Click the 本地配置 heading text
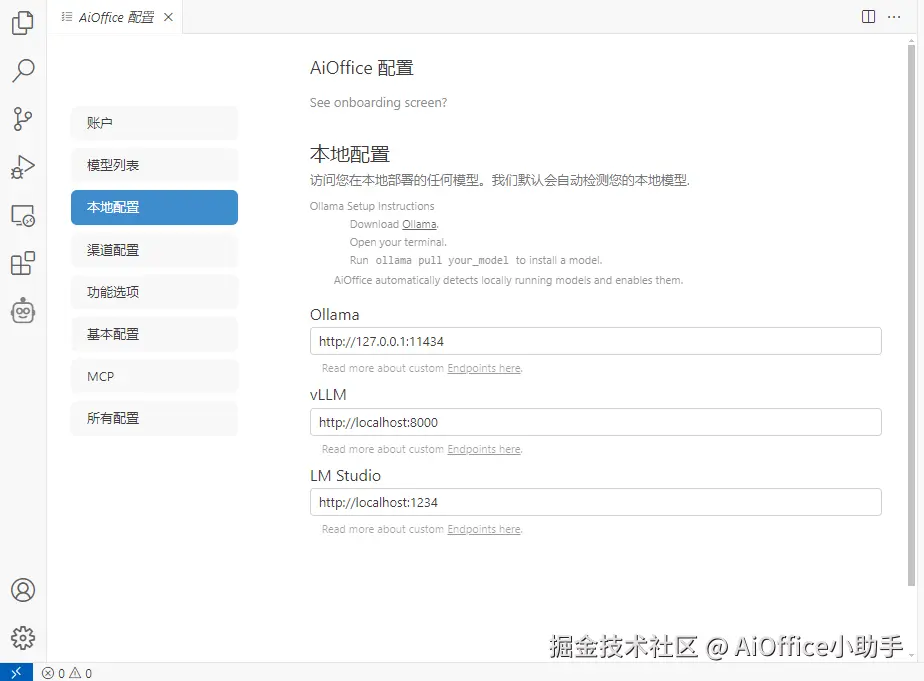924x681 pixels. click(x=350, y=154)
